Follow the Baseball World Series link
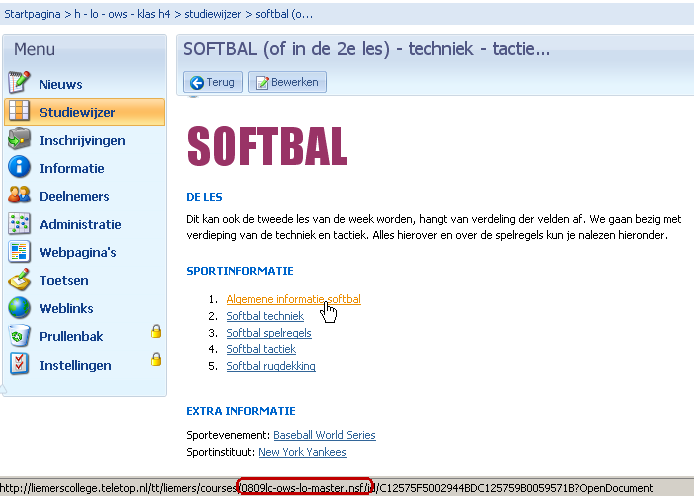This screenshot has width=694, height=496. point(324,435)
